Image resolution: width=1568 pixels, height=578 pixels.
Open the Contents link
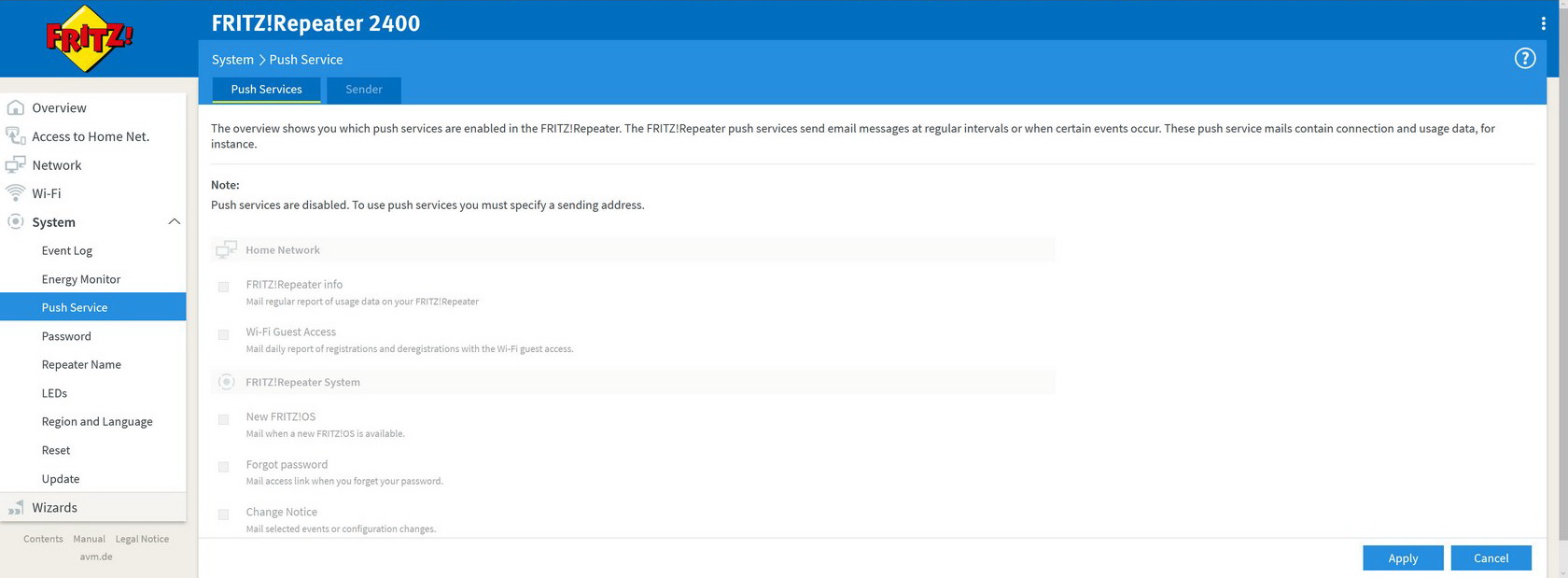coord(43,539)
